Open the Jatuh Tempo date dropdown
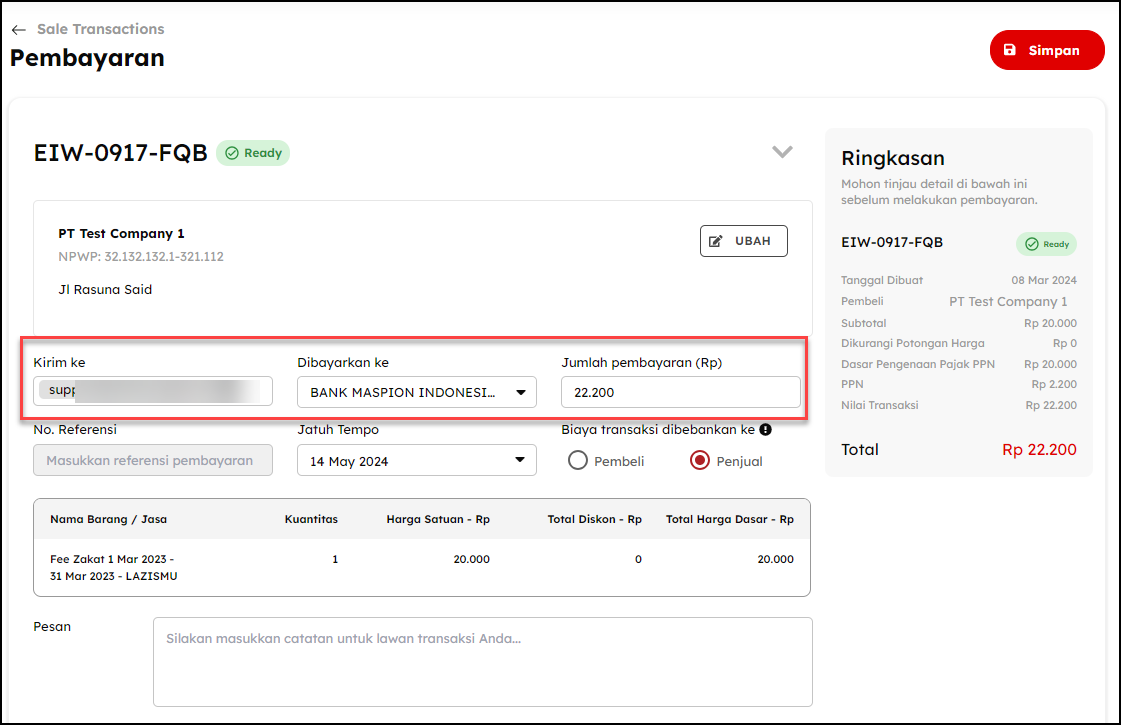 click(x=416, y=461)
